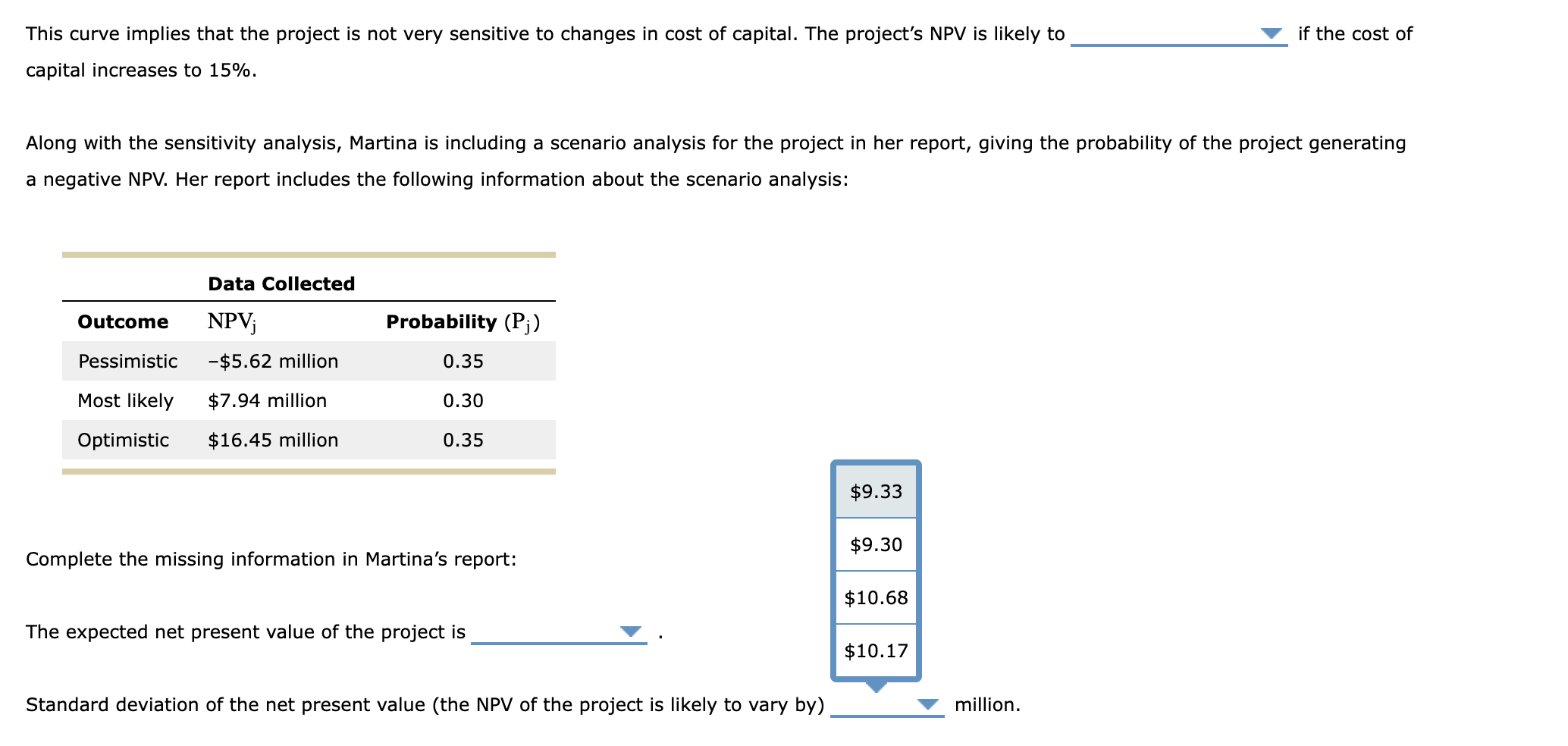Select $10.17 as the answer
This screenshot has height=746, width=1568.
876,650
